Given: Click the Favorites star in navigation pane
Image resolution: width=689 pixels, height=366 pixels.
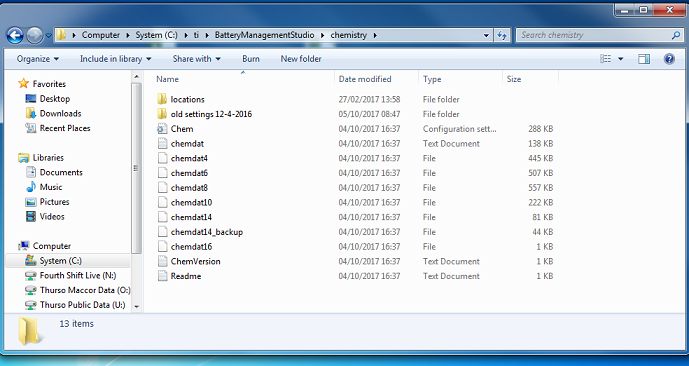Looking at the screenshot, I should pyautogui.click(x=23, y=83).
